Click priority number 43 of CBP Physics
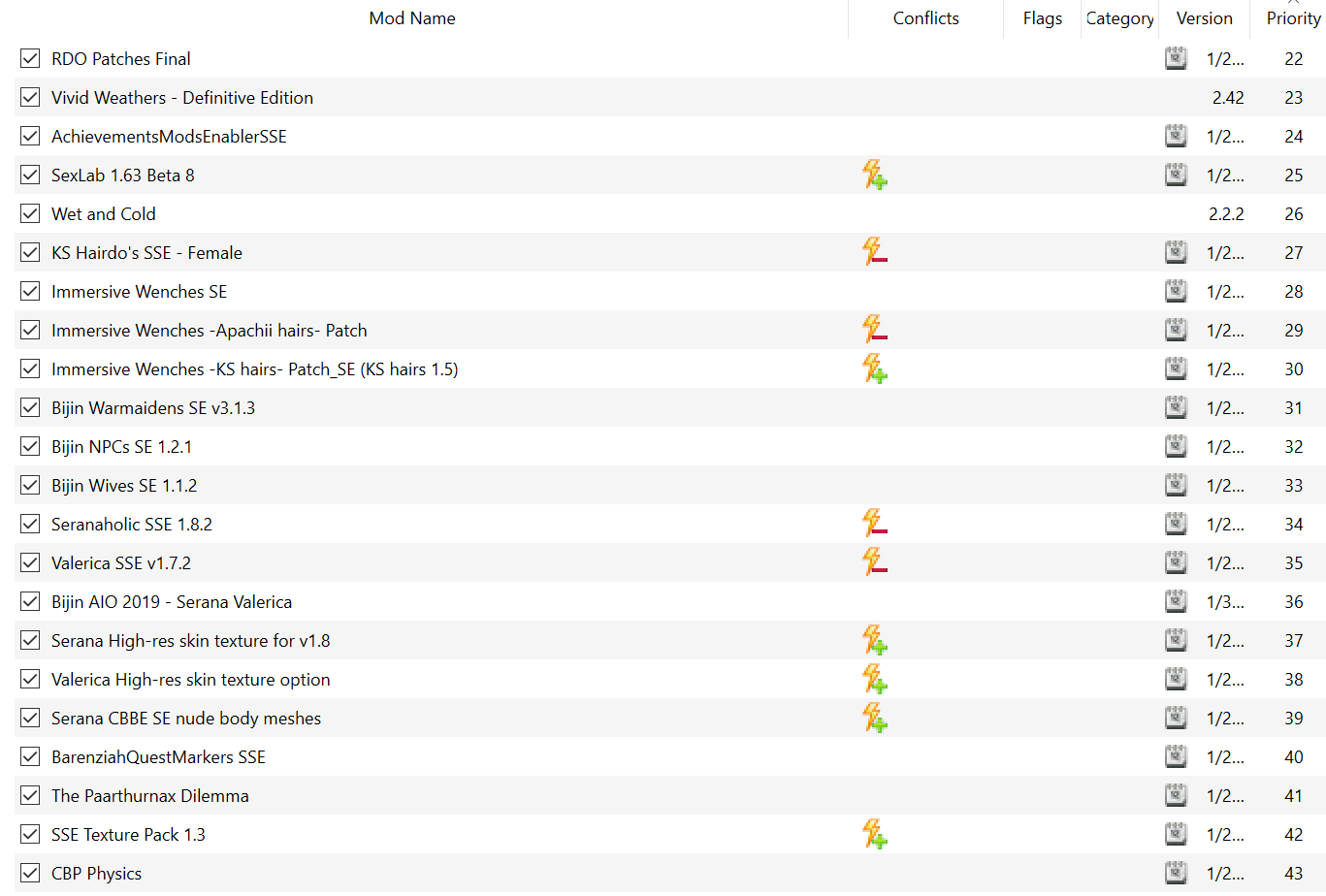This screenshot has width=1326, height=896. tap(1294, 874)
